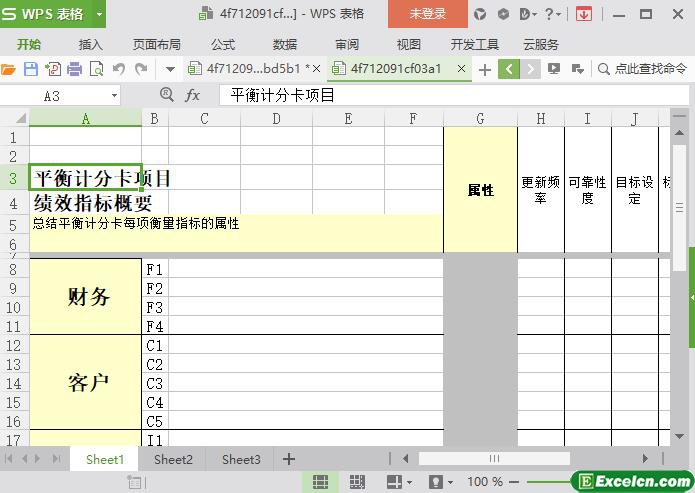
Task: Click the Print Preview icon
Action: click(97, 69)
